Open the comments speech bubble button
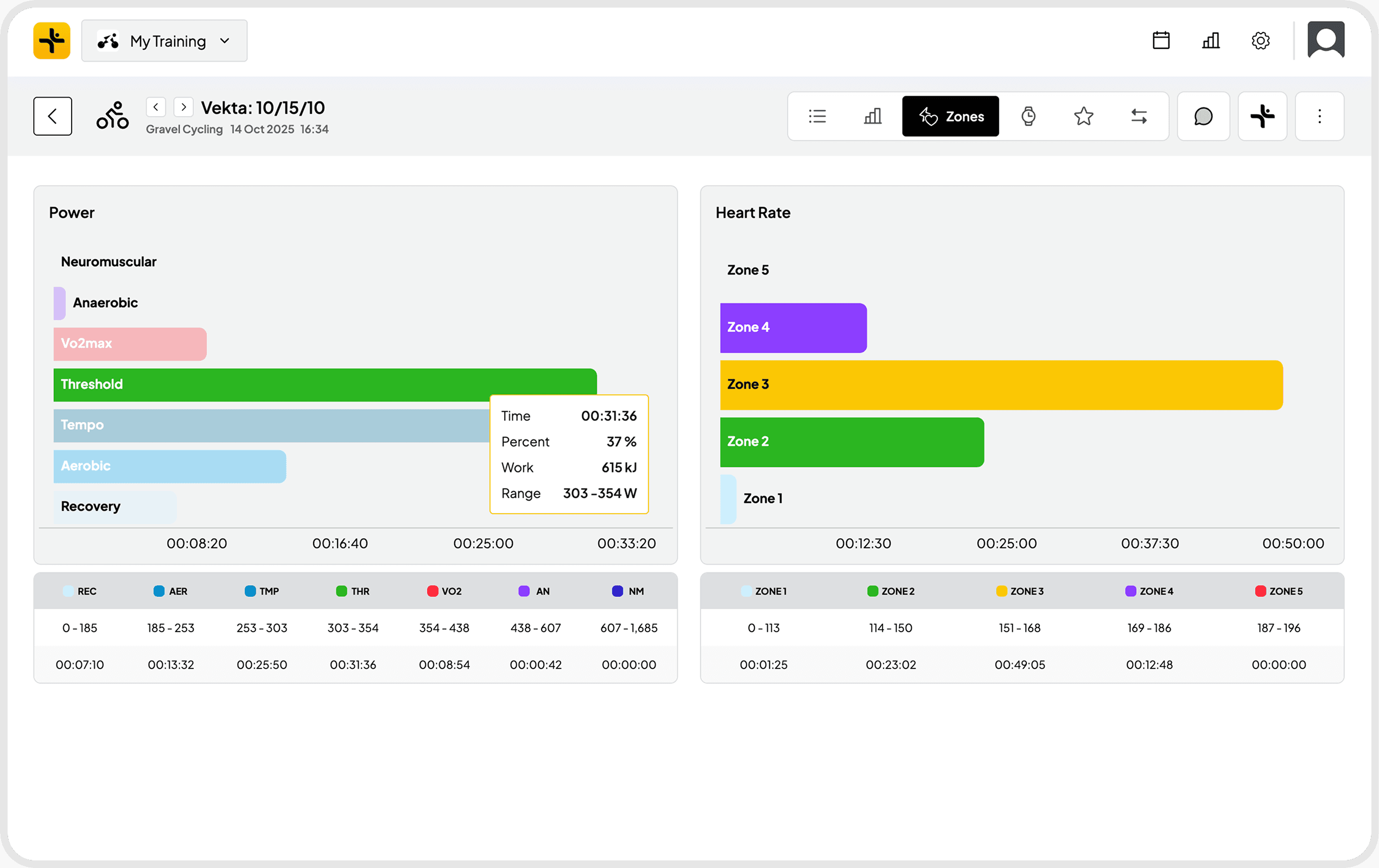This screenshot has height=868, width=1379. (1203, 116)
